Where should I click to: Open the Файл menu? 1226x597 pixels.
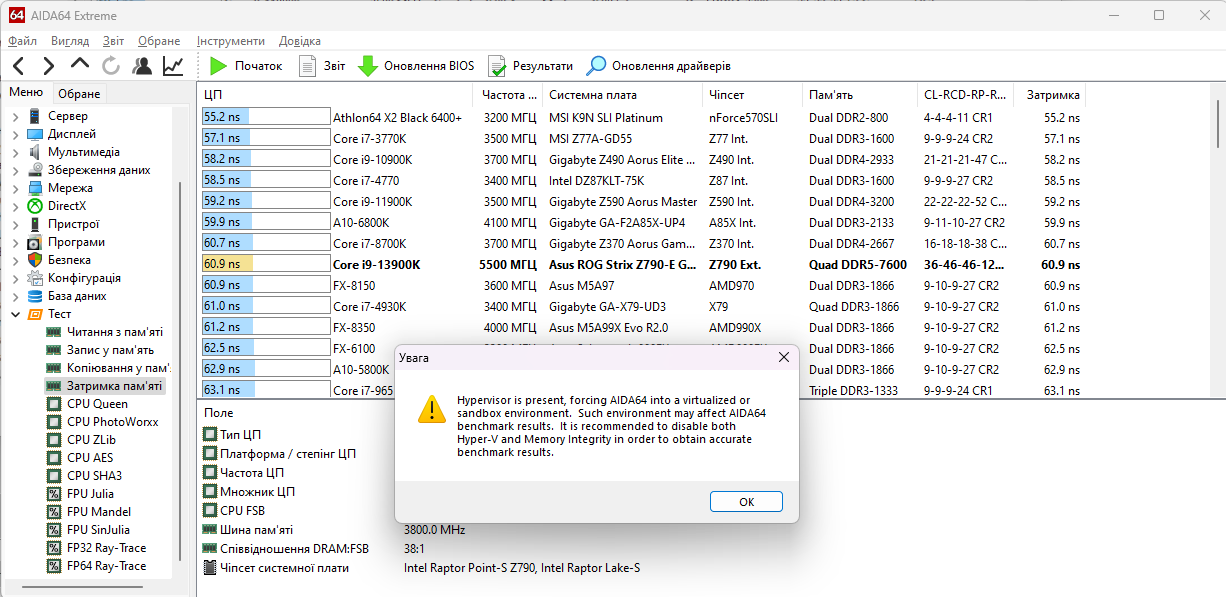[x=22, y=41]
